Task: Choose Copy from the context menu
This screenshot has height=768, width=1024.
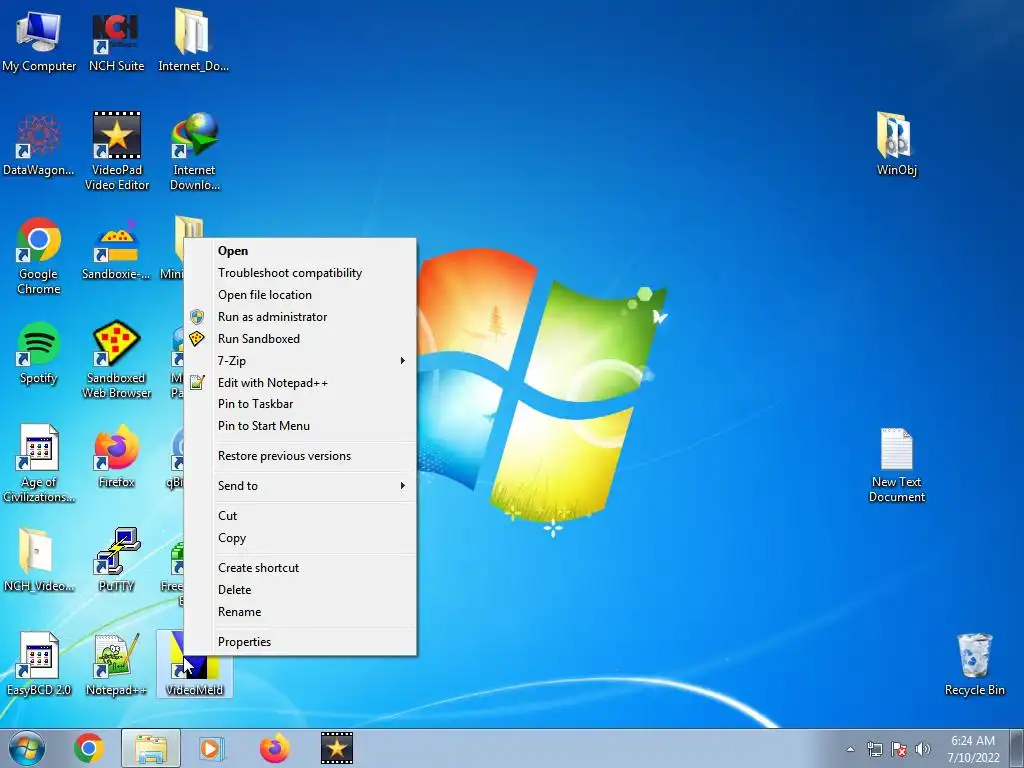Action: [301, 538]
